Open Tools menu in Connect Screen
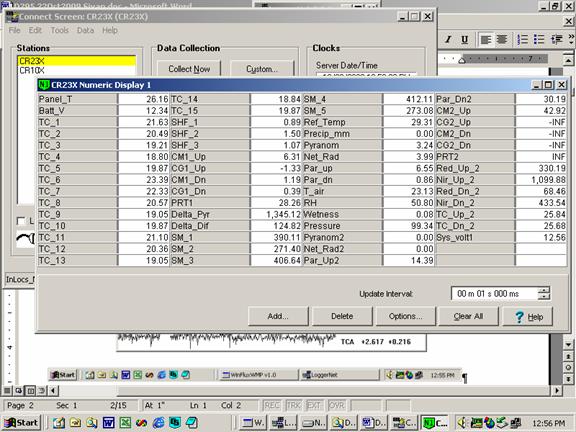This screenshot has width=576, height=432. (x=60, y=30)
